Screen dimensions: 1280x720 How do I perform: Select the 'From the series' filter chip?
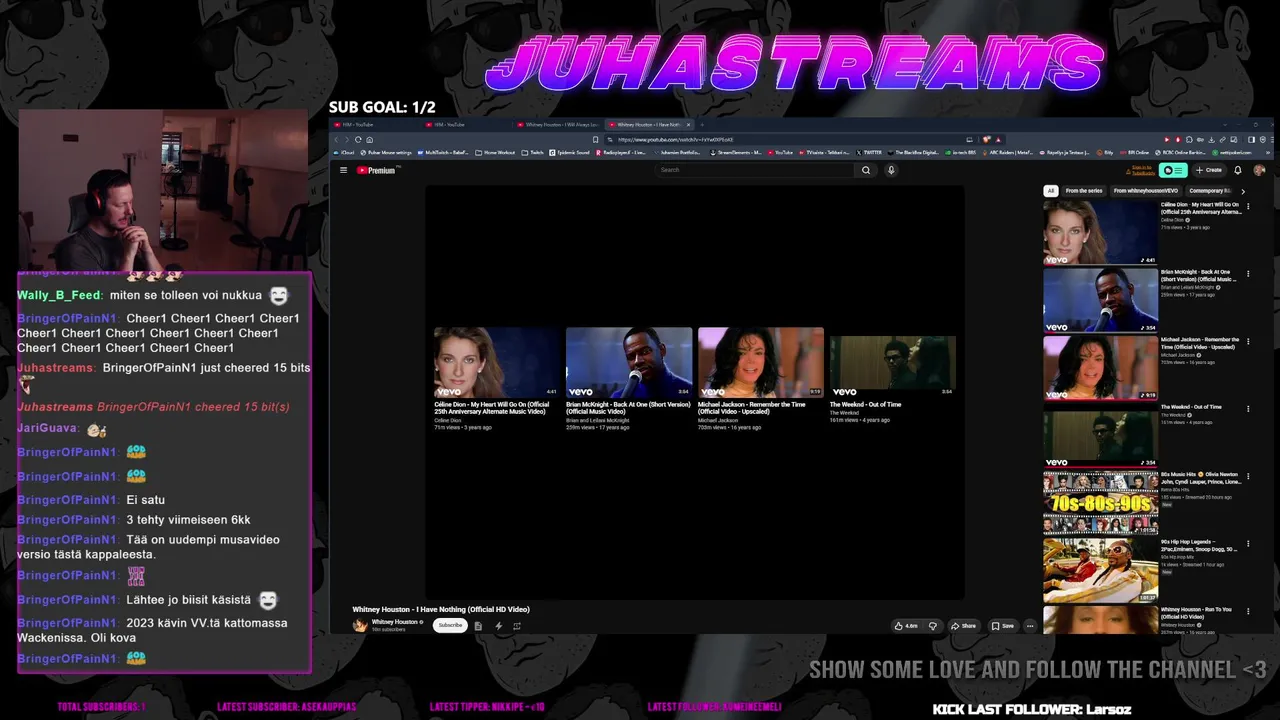tap(1084, 190)
